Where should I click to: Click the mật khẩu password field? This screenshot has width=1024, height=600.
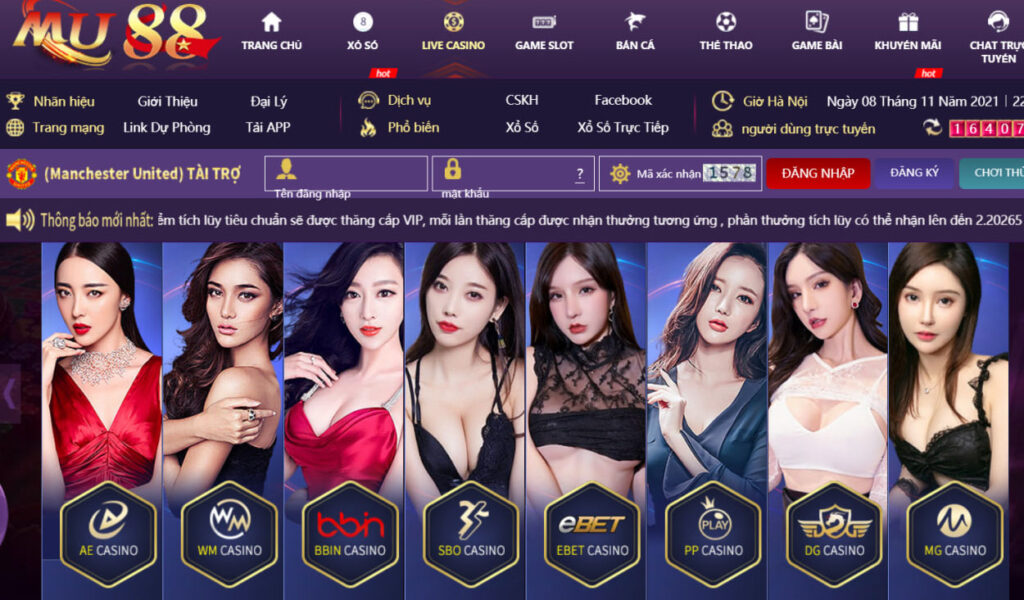(x=513, y=173)
